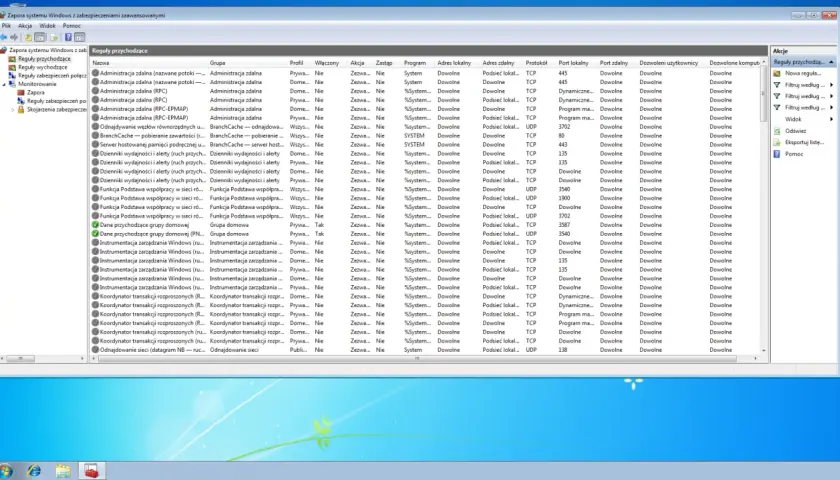840x480 pixels.
Task: Toggle the action pane toolbar icon
Action: pos(79,37)
